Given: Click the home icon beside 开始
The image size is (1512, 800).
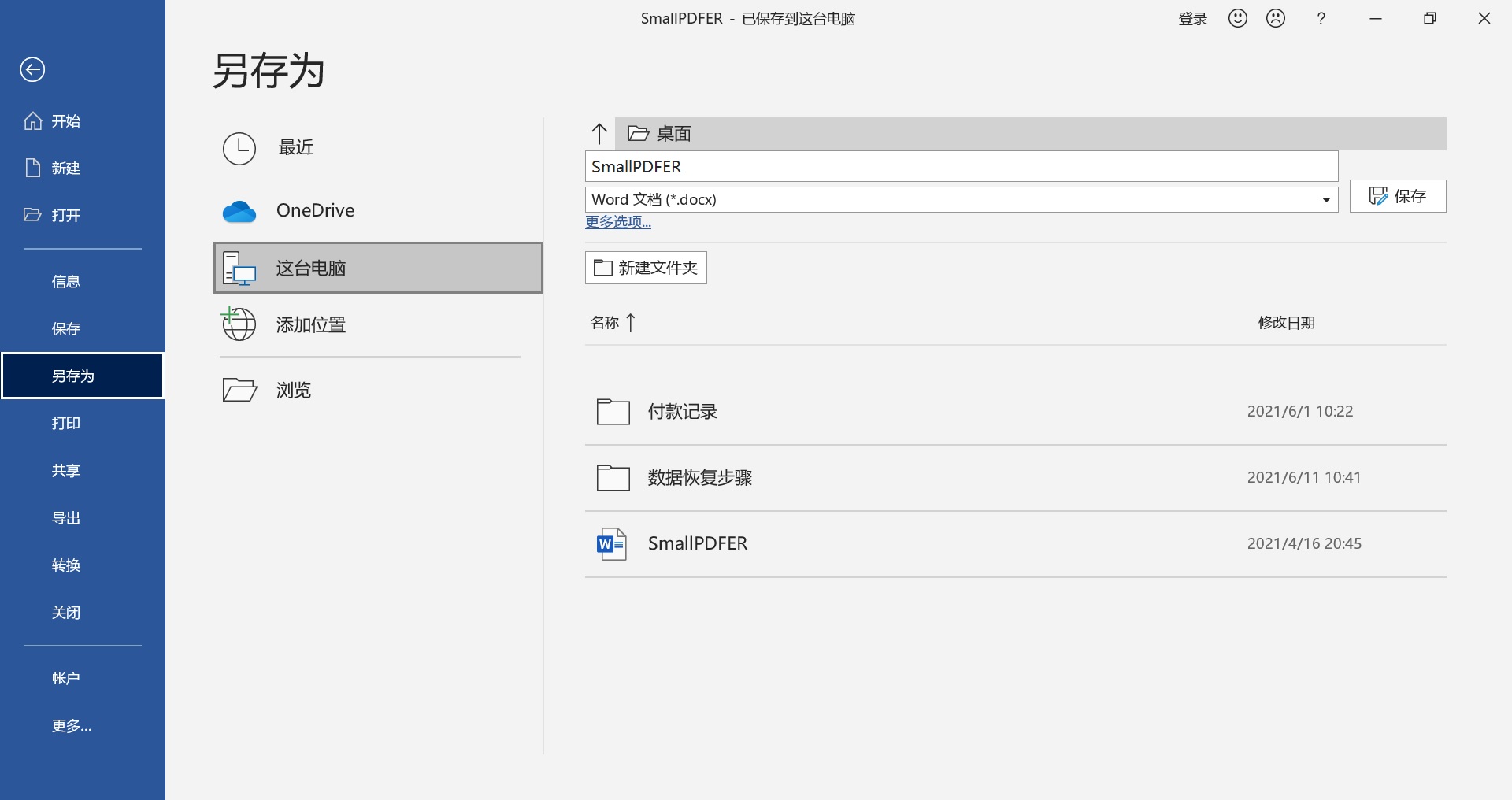Looking at the screenshot, I should point(33,121).
